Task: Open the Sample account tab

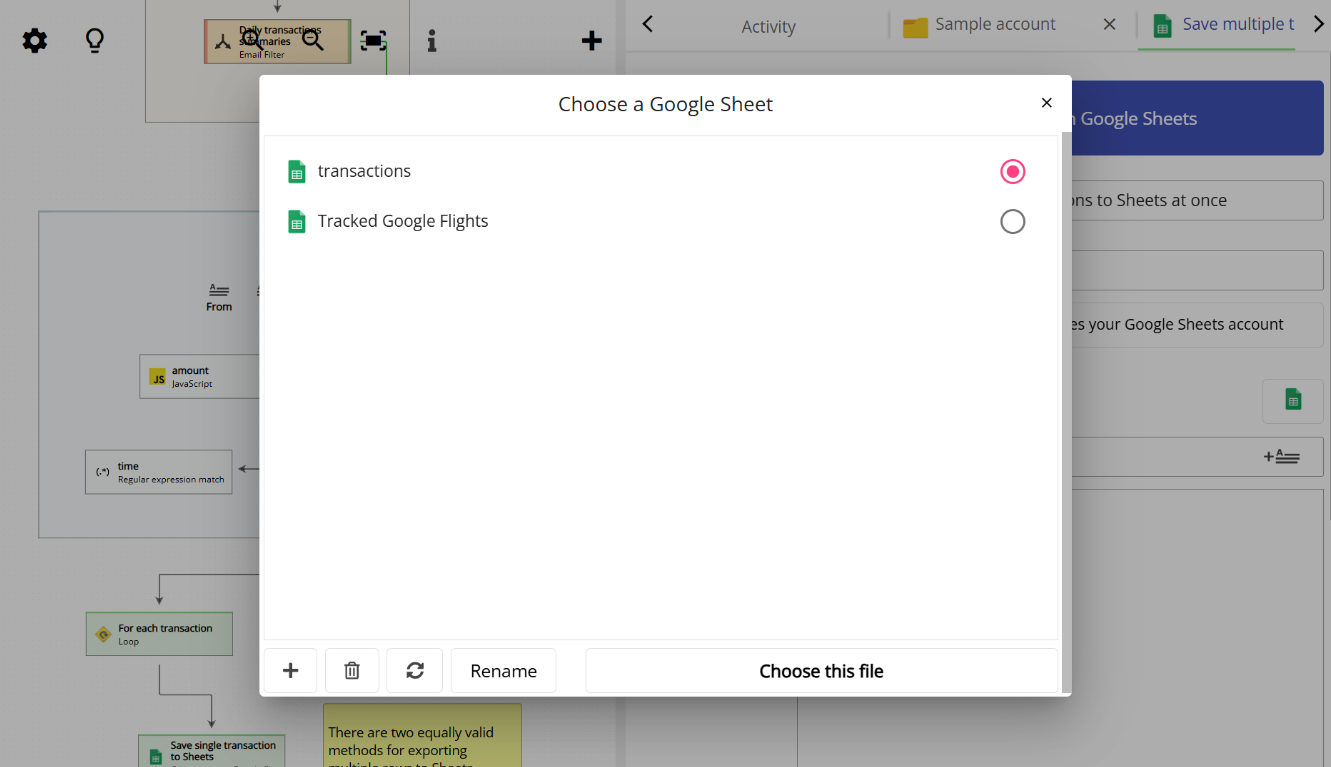Action: (993, 26)
